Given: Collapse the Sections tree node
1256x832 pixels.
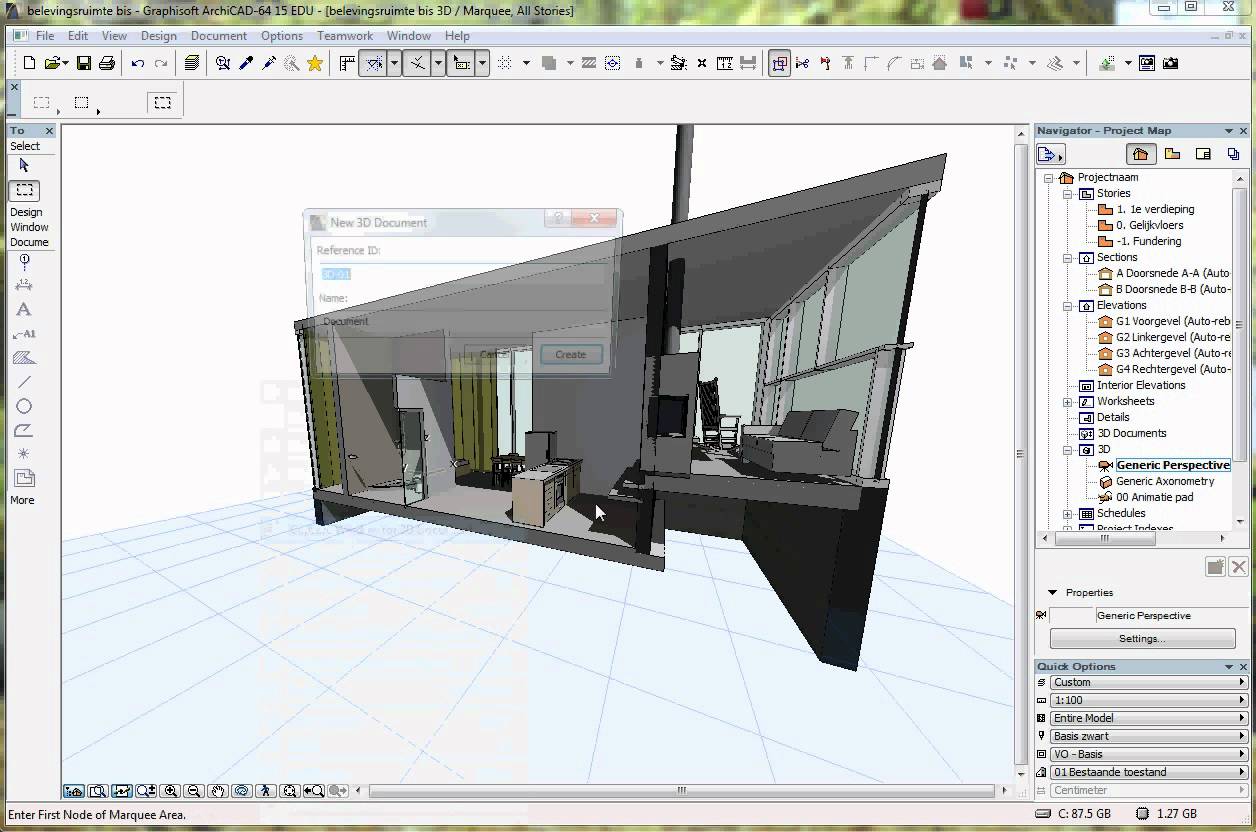Looking at the screenshot, I should (1067, 258).
